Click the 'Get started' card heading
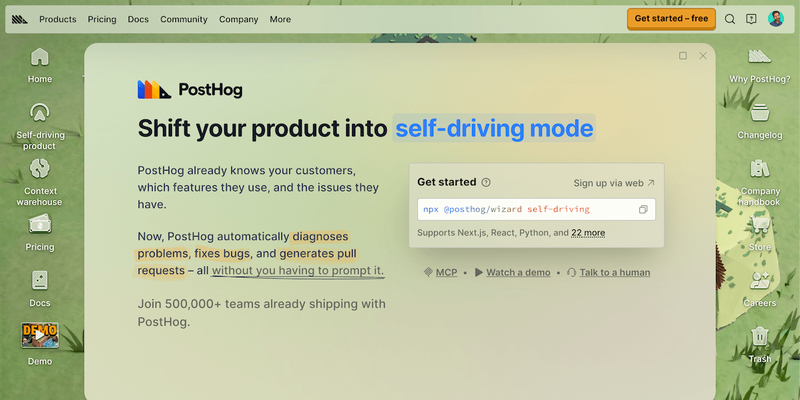Screen dimensions: 800x400 446,182
